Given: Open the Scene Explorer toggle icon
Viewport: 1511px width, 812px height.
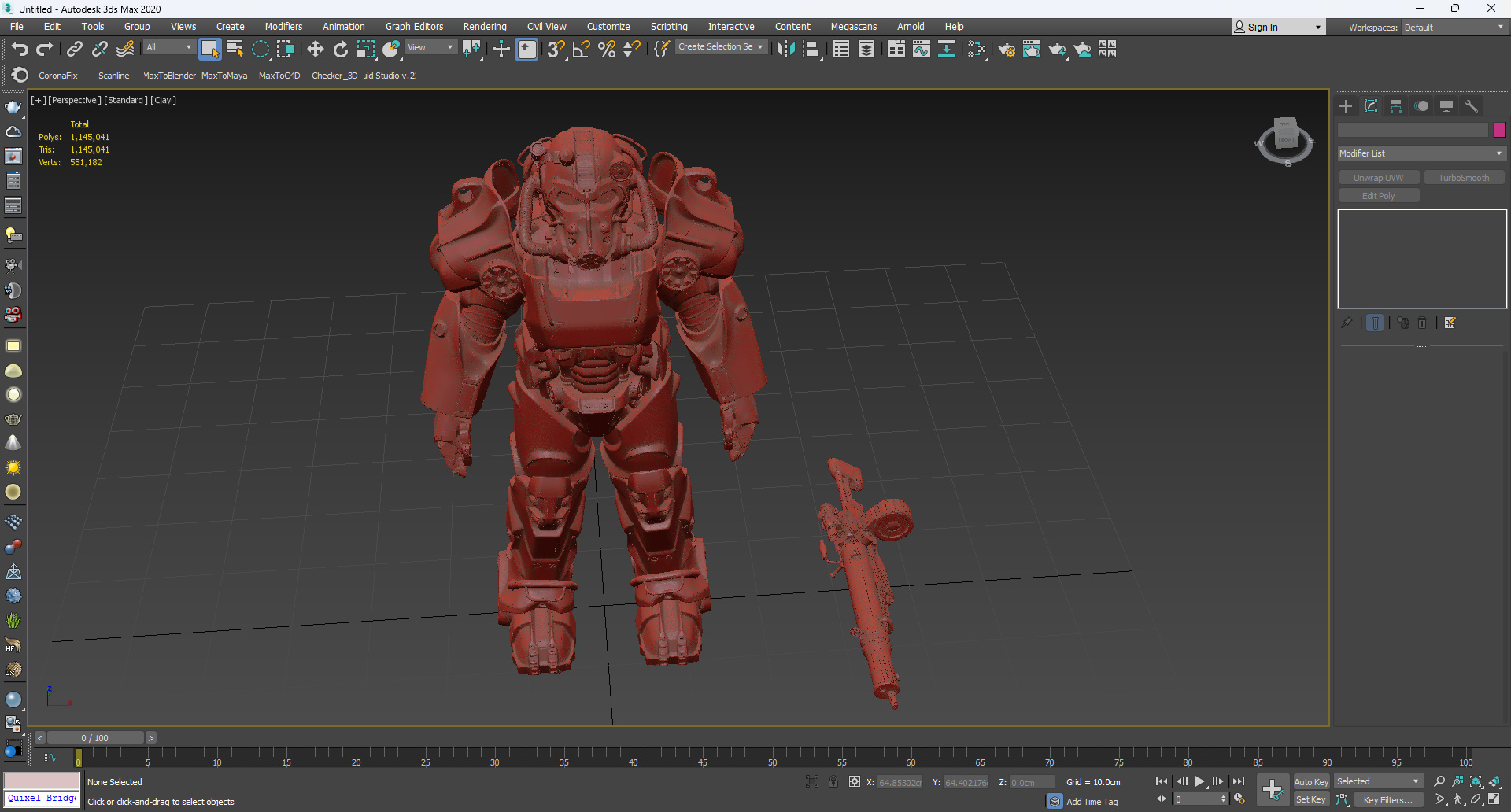Looking at the screenshot, I should point(841,50).
